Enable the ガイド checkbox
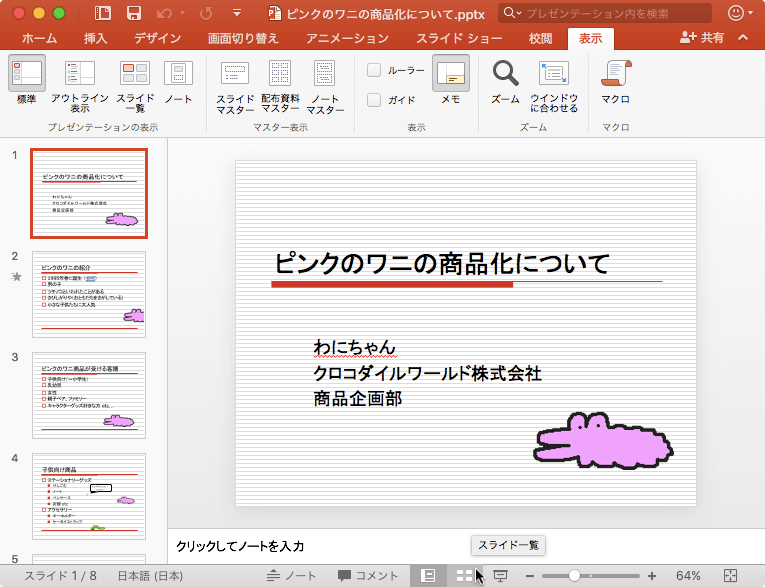The image size is (765, 587). coord(374,100)
